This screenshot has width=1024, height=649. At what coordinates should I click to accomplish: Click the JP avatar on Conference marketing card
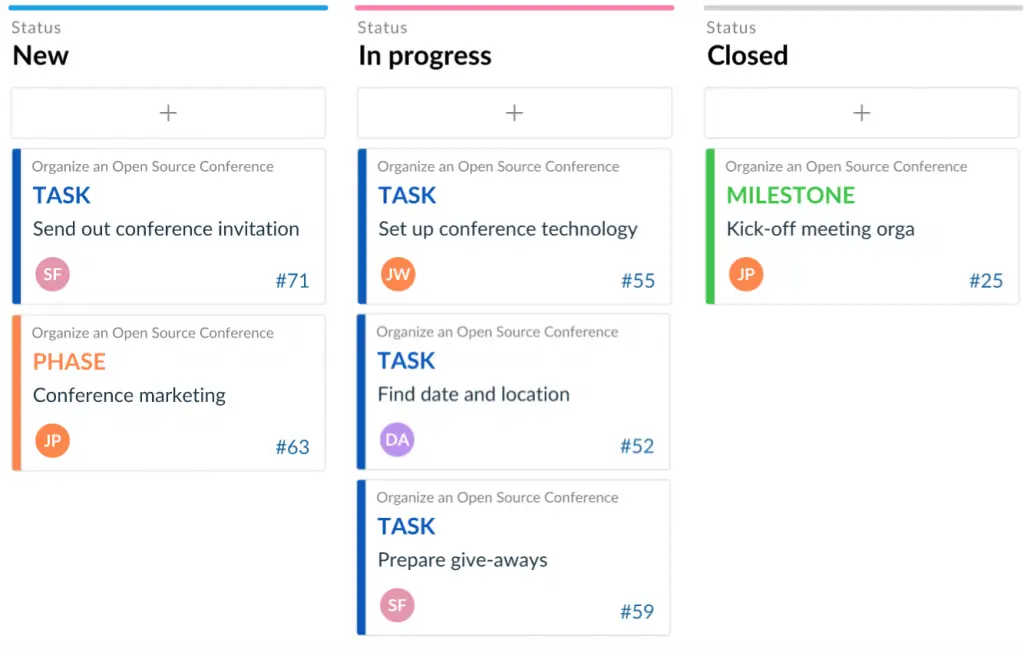tap(52, 440)
